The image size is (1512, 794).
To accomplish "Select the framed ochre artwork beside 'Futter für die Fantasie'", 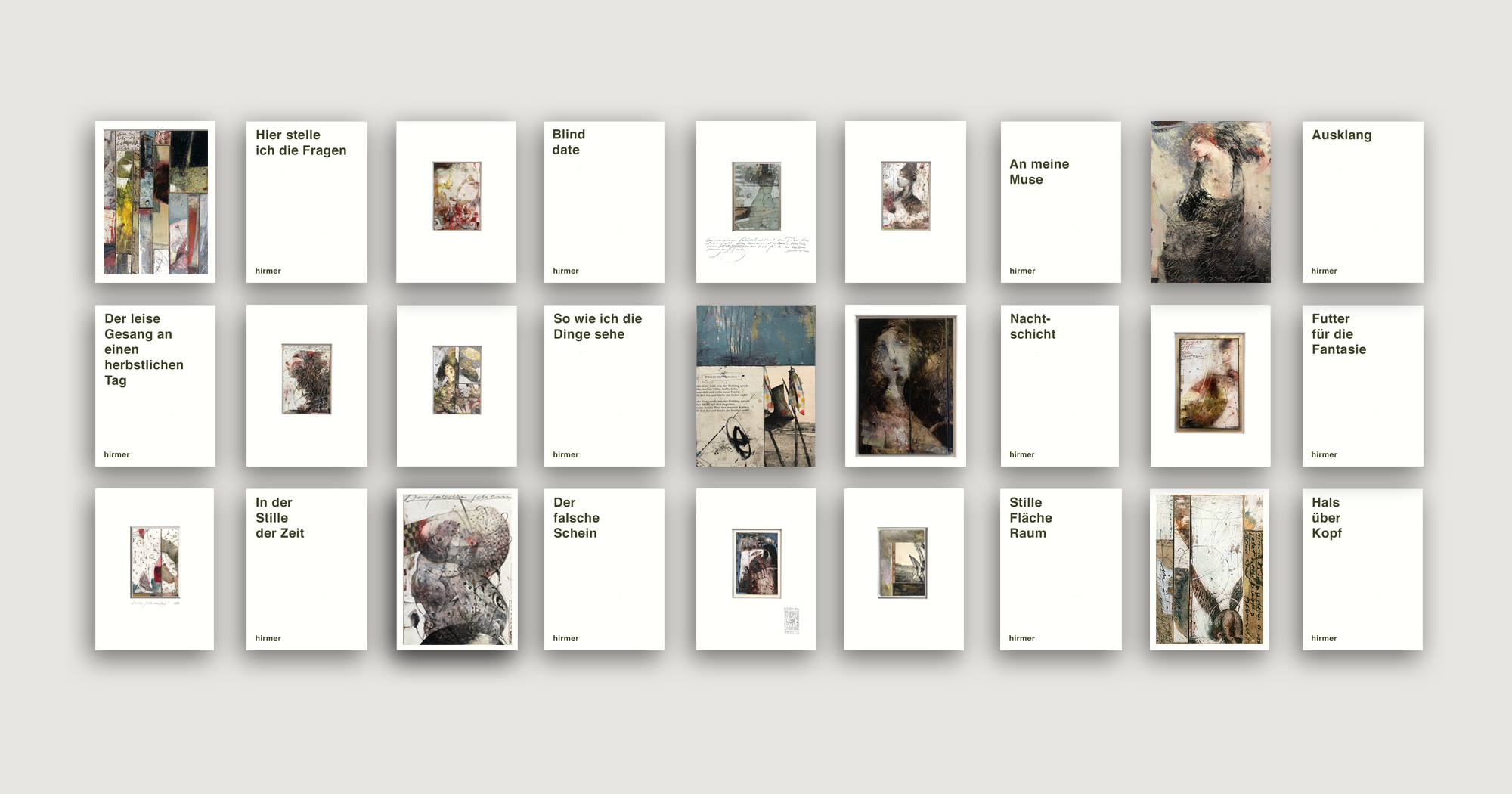I will pyautogui.click(x=1210, y=386).
